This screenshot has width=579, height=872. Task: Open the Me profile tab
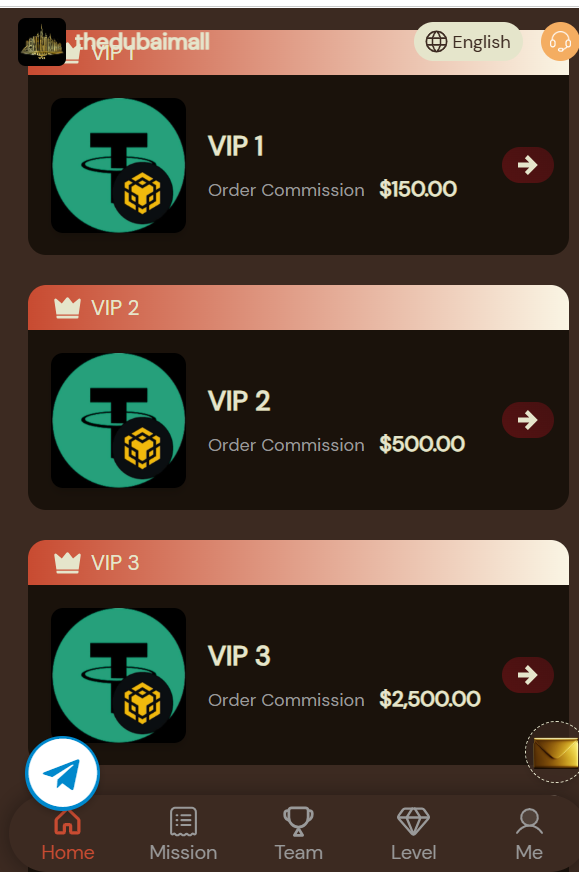529,835
